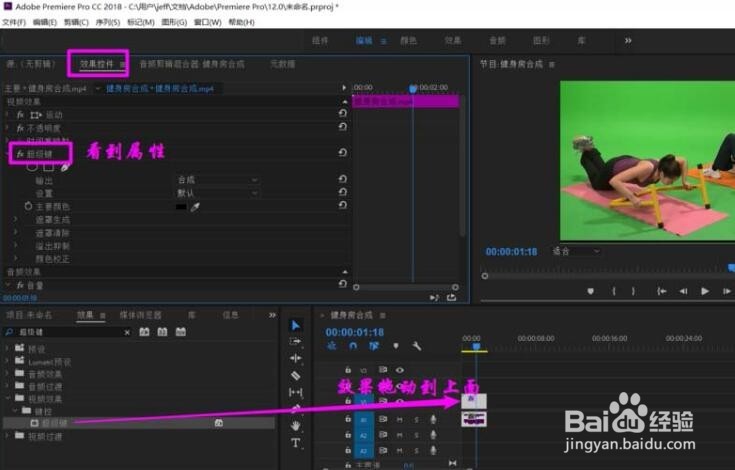Create rectangle mask under 超级键
This screenshot has width=735, height=470.
coord(48,166)
